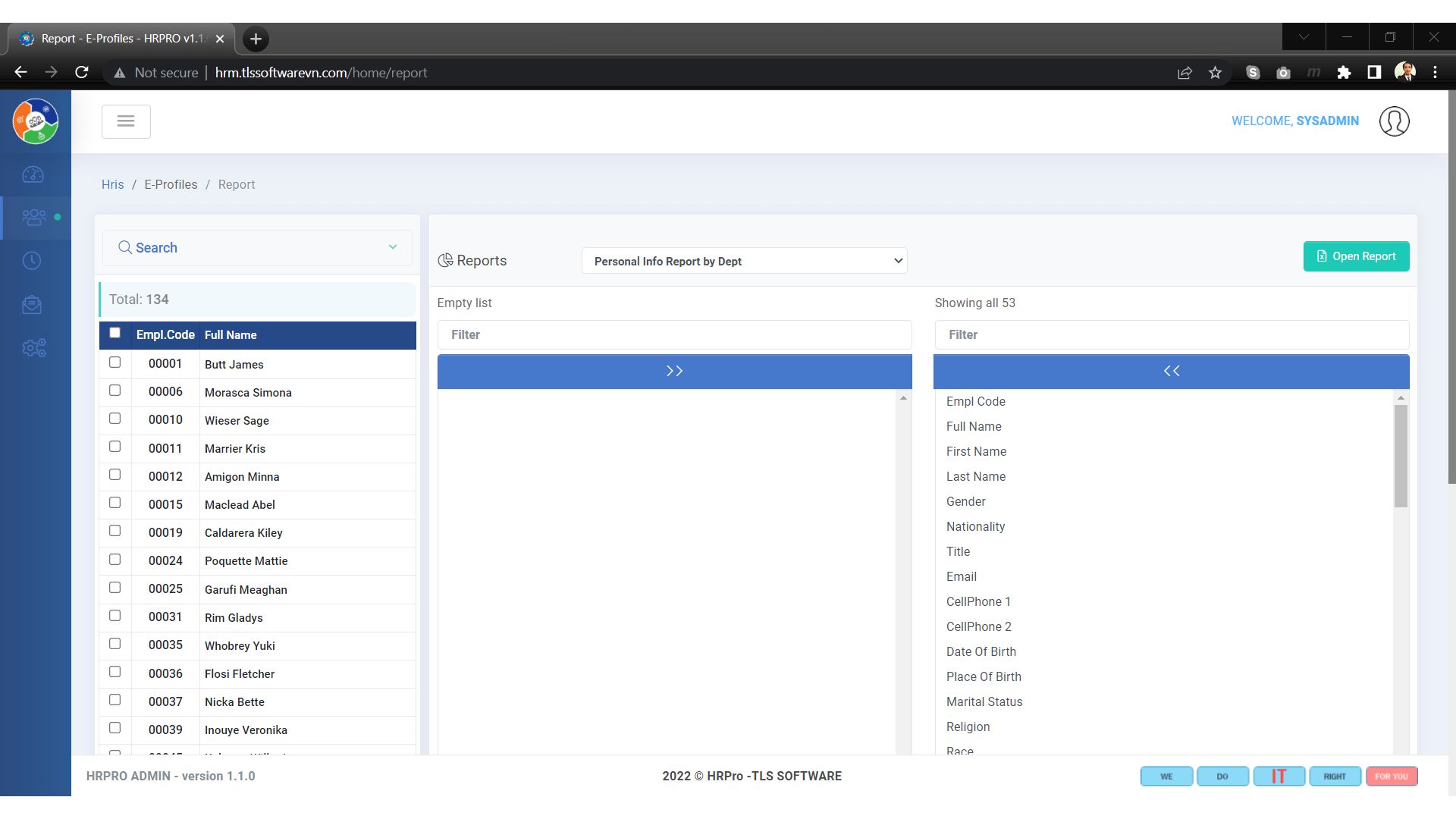Expand the Search panel chevron
The width and height of the screenshot is (1456, 819).
coord(393,247)
